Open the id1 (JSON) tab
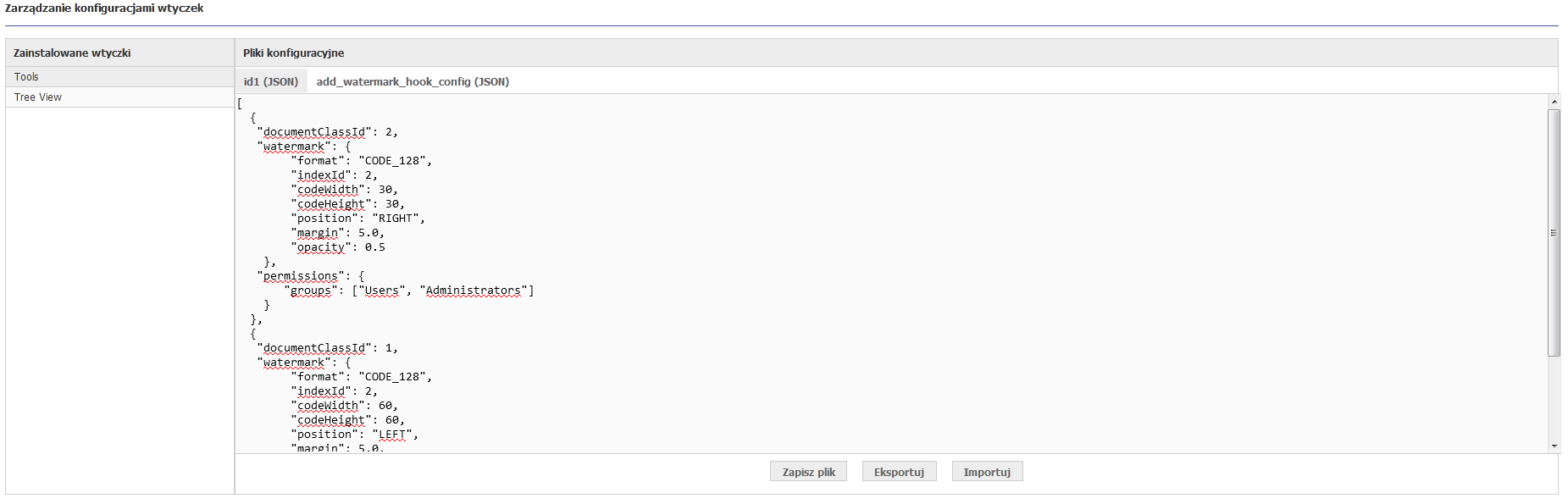 coord(271,82)
